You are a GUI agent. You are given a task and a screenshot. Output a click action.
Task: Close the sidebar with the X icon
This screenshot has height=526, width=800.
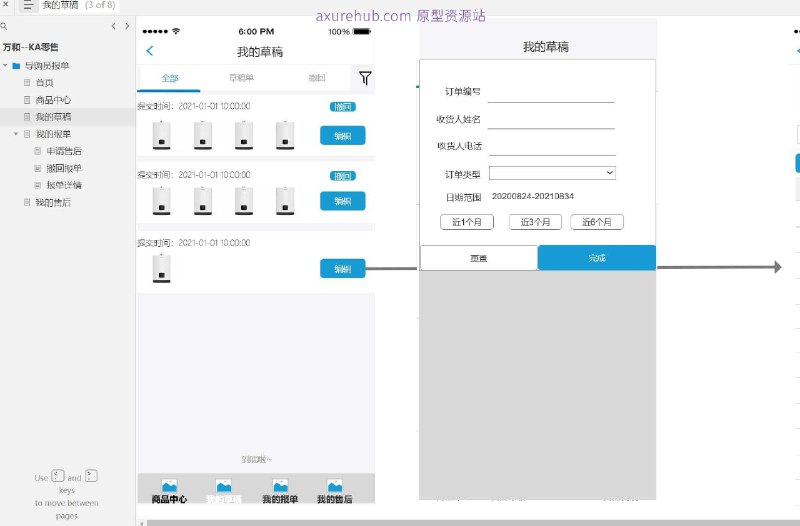pyautogui.click(x=6, y=4)
